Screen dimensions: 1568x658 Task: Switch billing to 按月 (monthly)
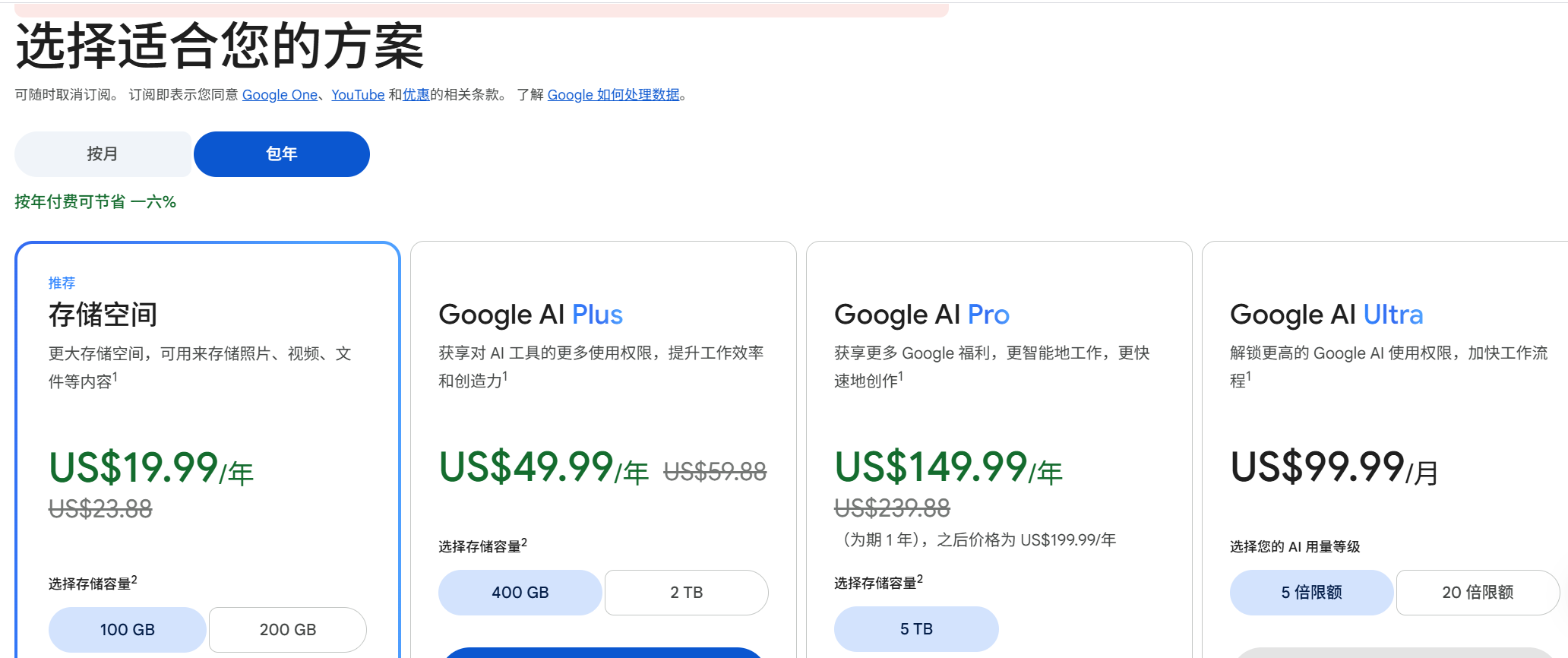[x=103, y=154]
